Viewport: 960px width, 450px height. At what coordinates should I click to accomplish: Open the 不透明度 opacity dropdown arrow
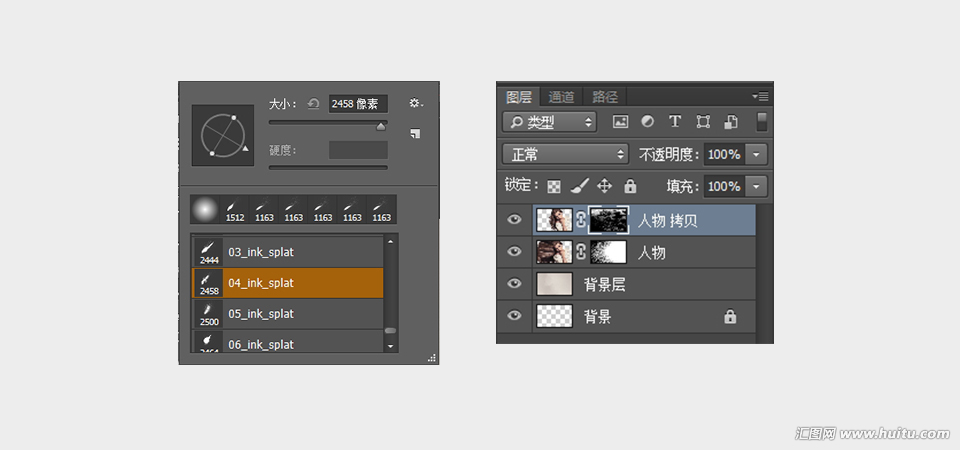click(756, 154)
